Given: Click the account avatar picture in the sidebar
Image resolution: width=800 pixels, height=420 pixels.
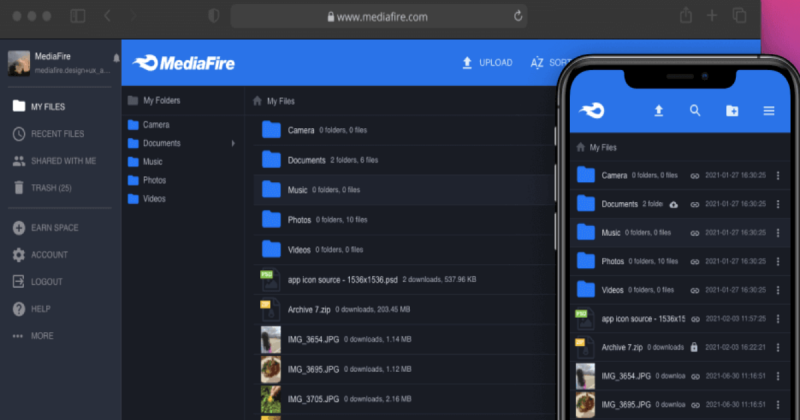Looking at the screenshot, I should (19, 63).
